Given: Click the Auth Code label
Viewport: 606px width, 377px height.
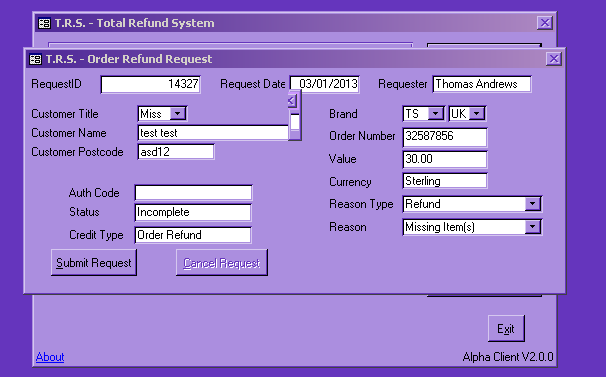Looking at the screenshot, I should click(94, 193).
